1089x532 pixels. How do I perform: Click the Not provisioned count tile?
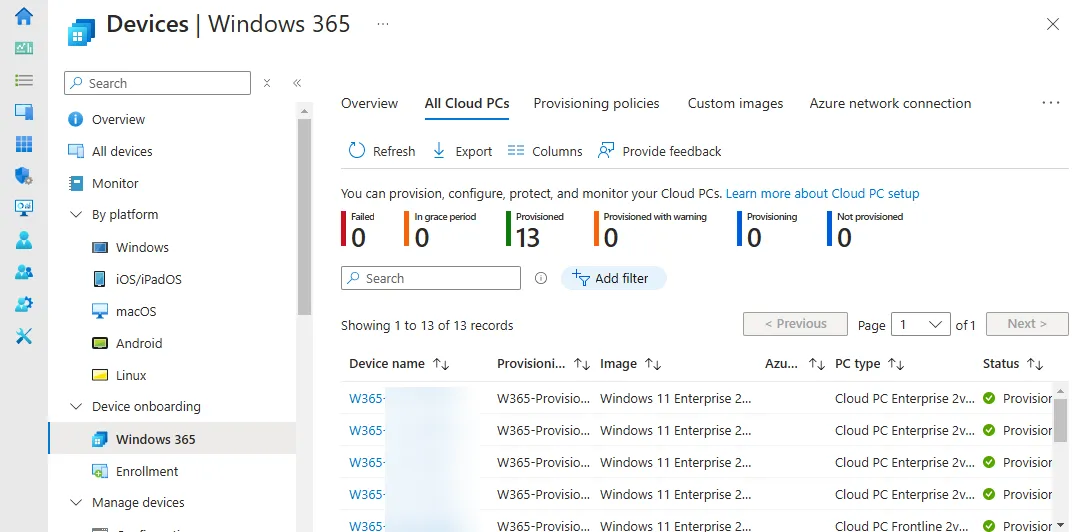point(865,230)
